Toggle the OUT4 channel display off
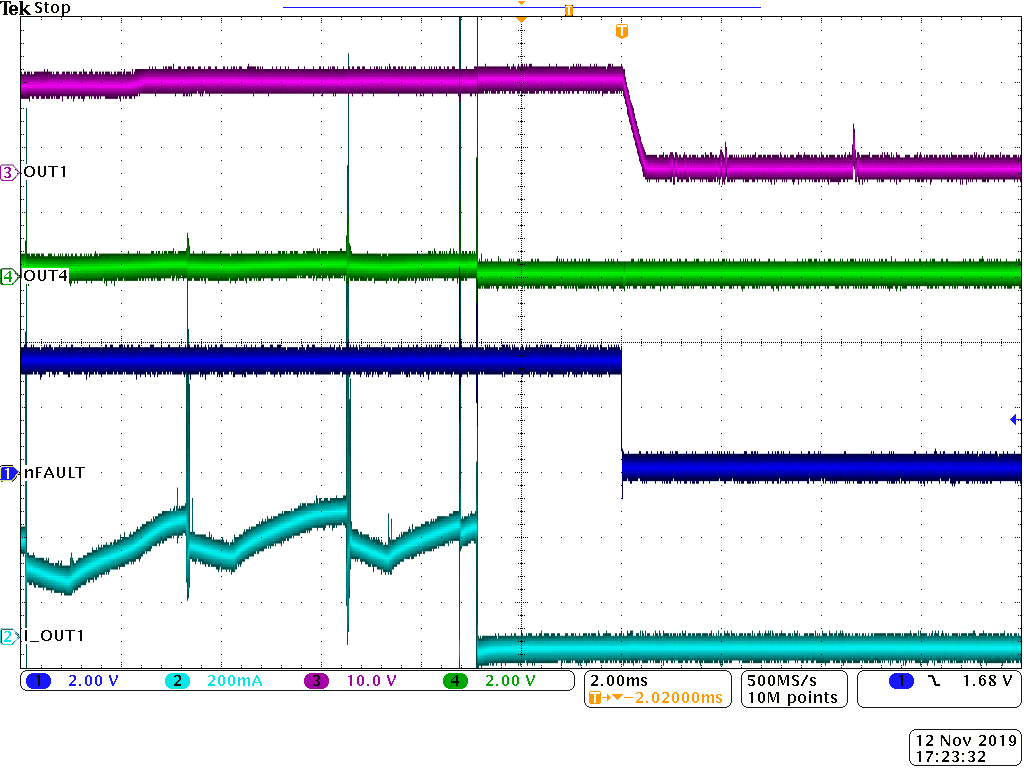The image size is (1024, 768). 8,277
